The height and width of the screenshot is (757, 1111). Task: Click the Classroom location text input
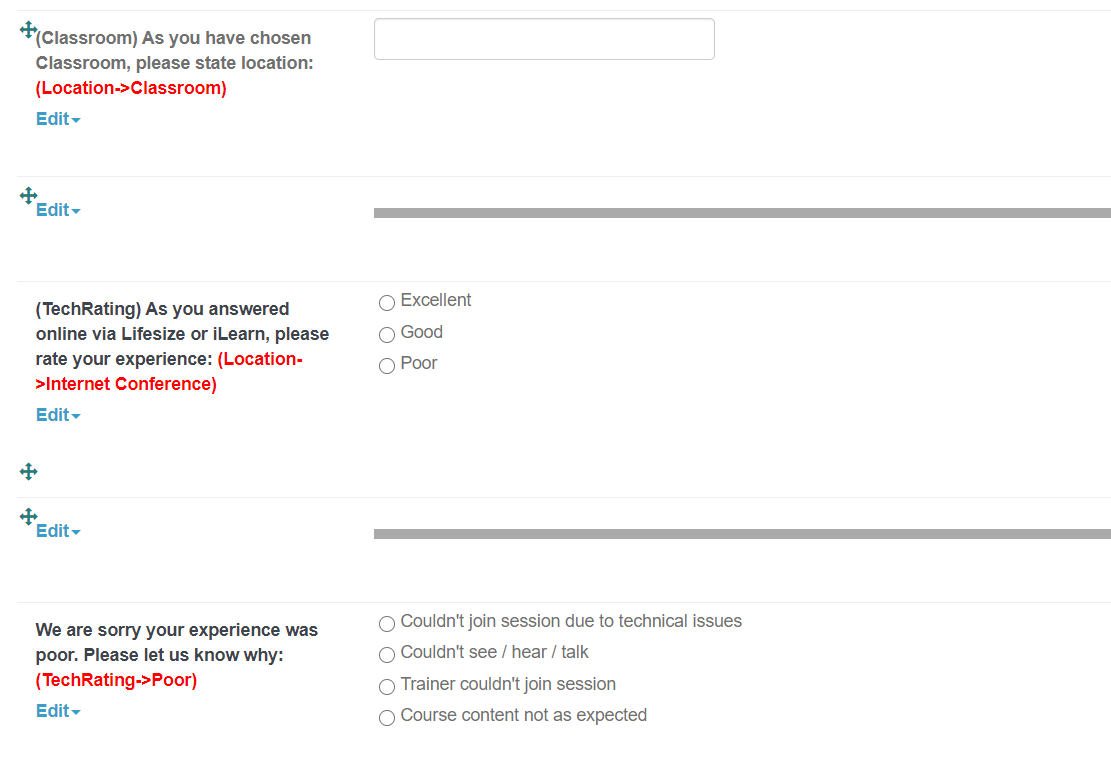[x=544, y=39]
